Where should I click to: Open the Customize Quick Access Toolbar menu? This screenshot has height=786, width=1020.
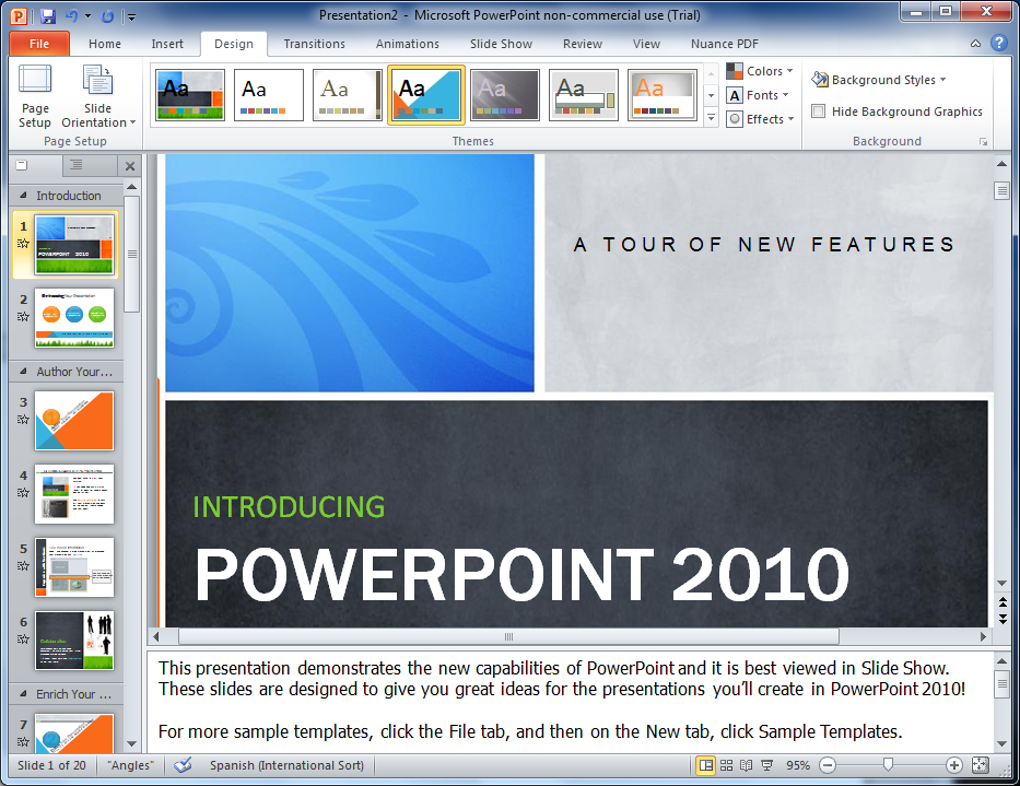[131, 16]
